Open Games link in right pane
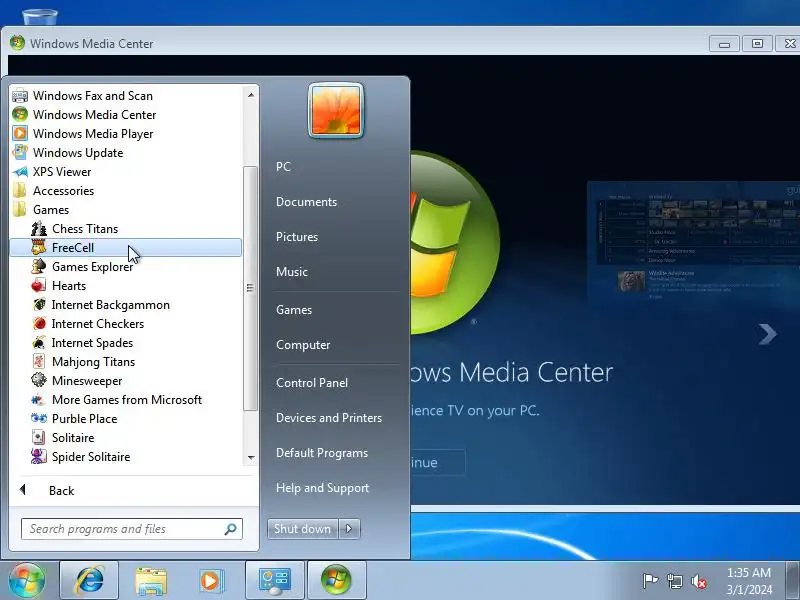This screenshot has height=600, width=800. [294, 310]
